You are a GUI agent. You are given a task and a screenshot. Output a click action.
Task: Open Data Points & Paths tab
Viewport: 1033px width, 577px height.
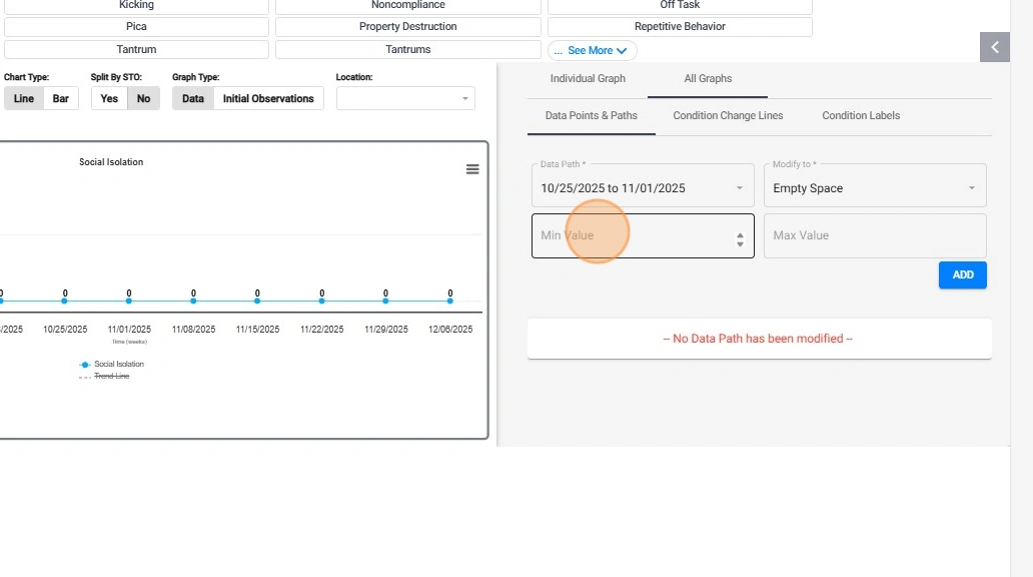591,115
